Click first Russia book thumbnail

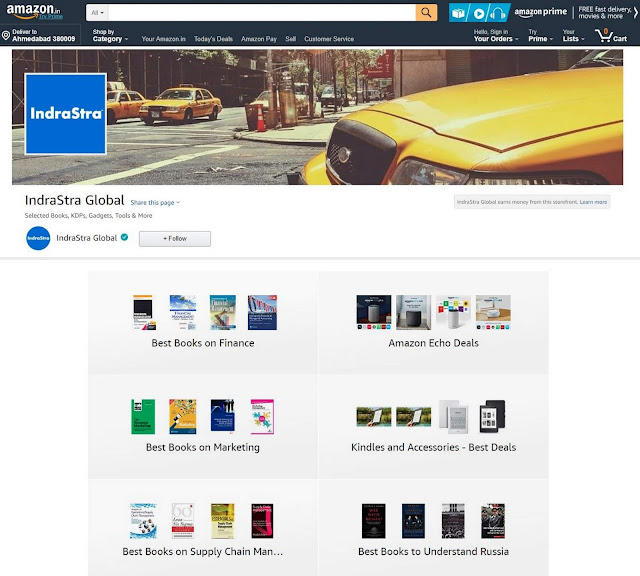click(373, 521)
